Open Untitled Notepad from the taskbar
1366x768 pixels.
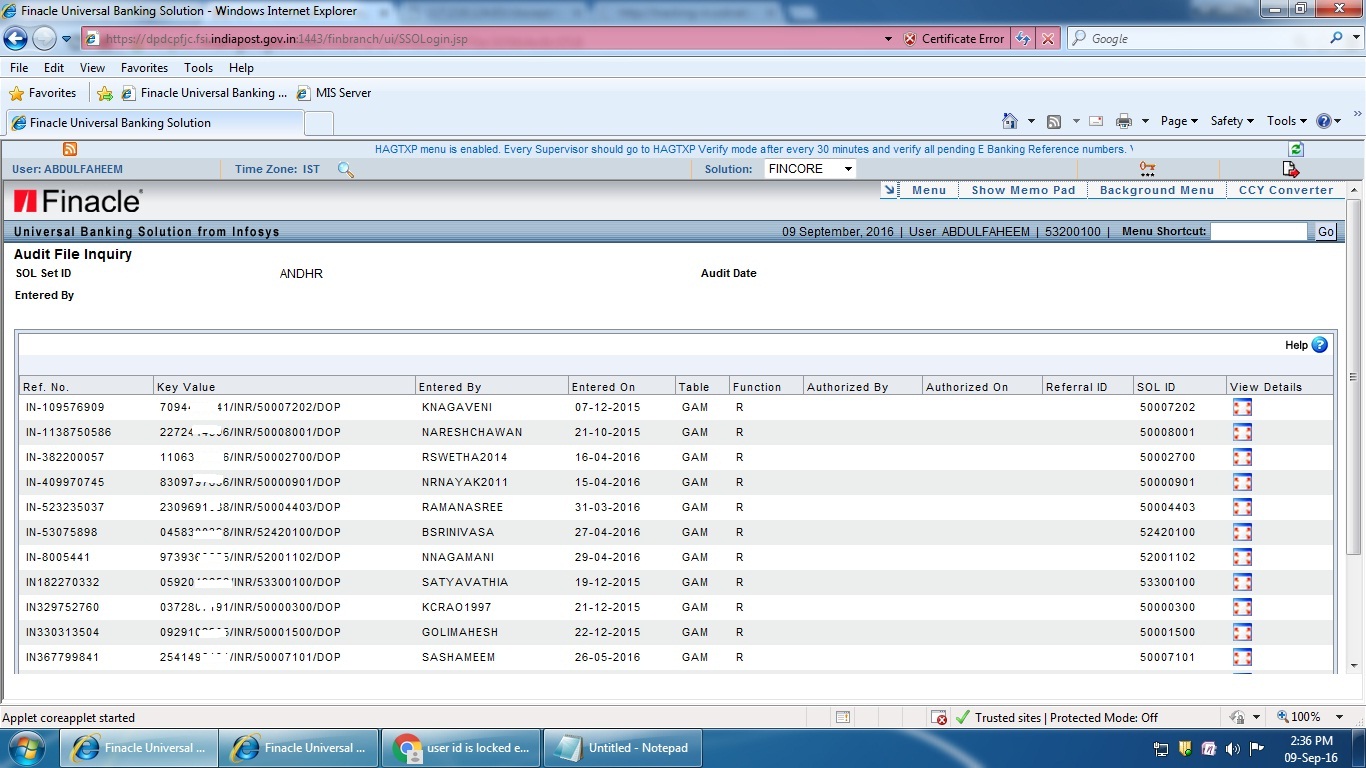(622, 747)
